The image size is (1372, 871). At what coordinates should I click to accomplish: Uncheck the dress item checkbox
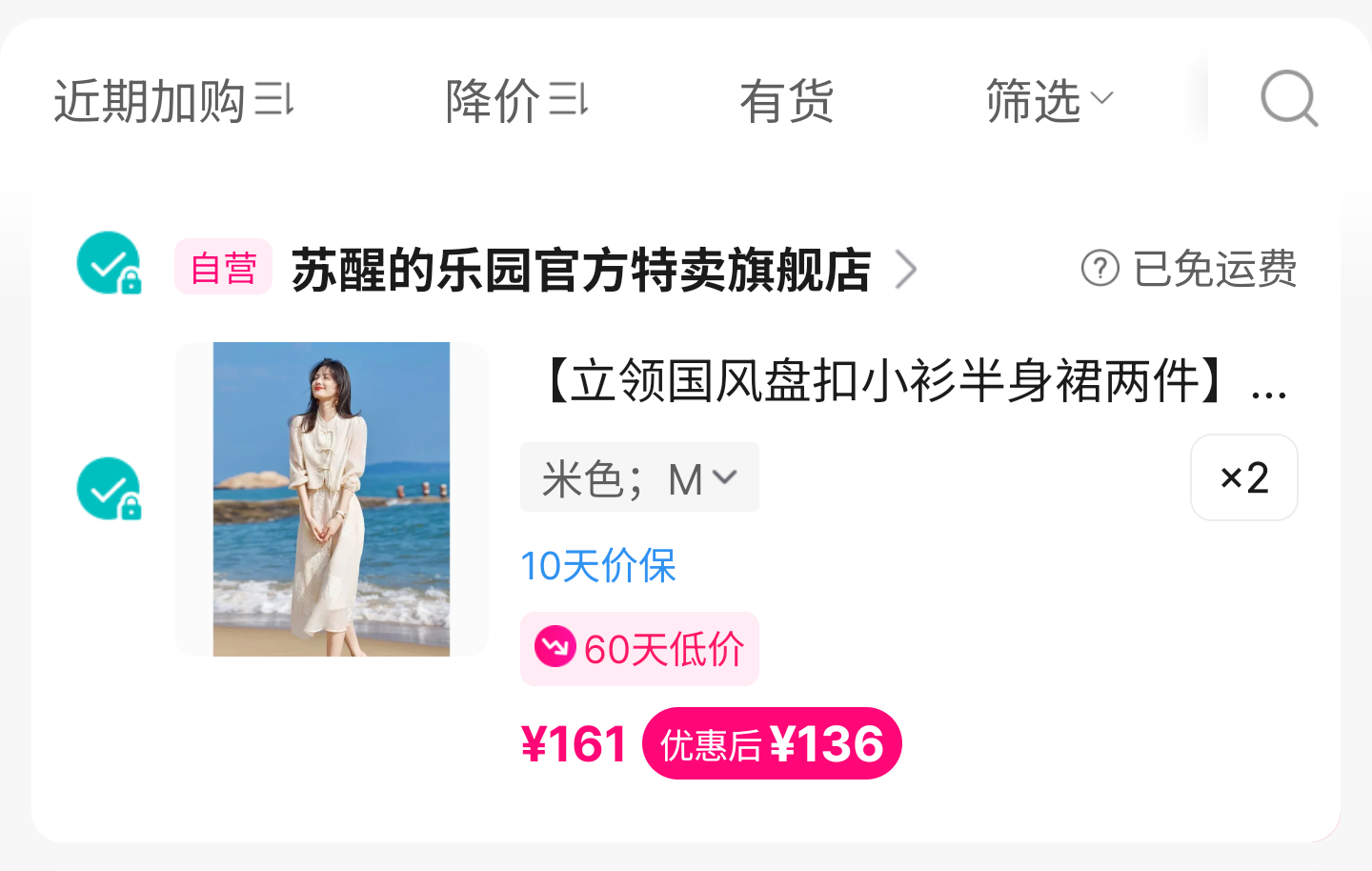click(109, 489)
